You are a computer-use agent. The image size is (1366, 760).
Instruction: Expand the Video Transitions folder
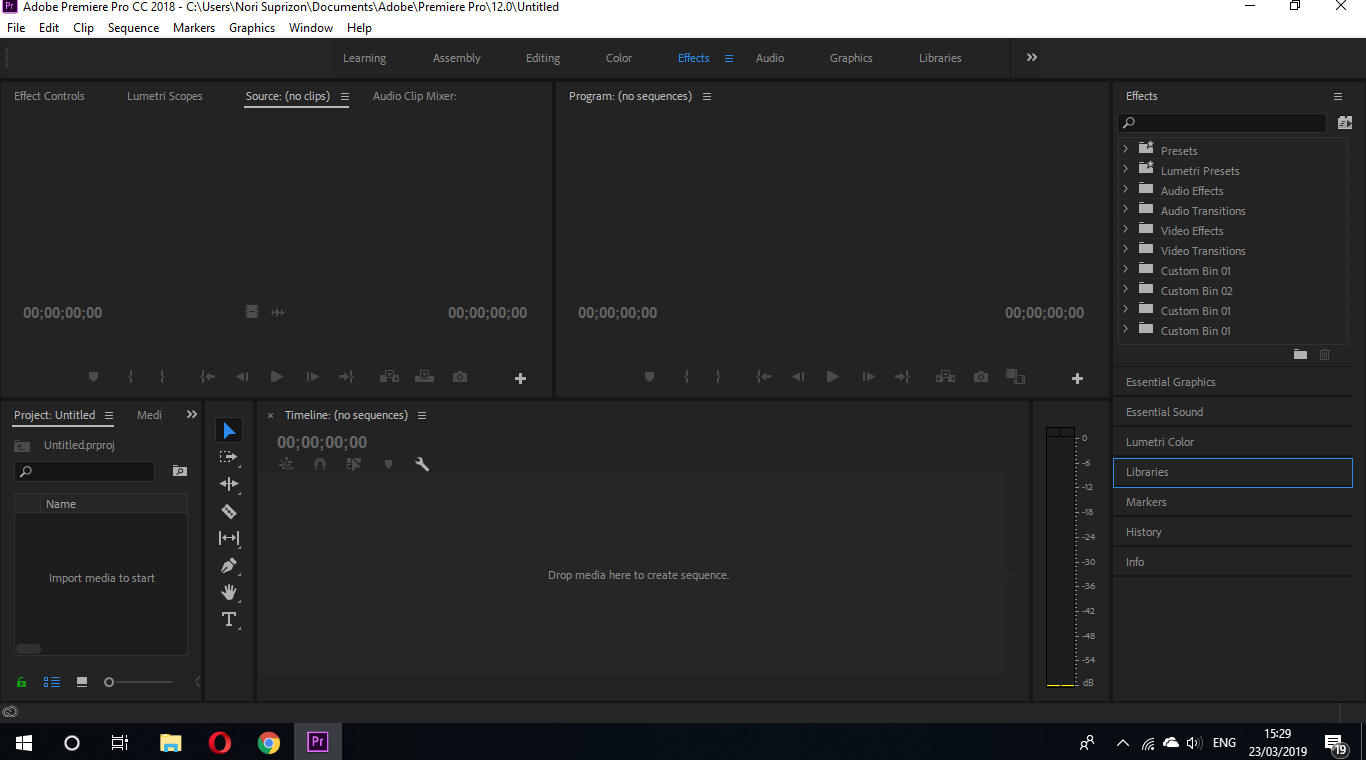pyautogui.click(x=1126, y=249)
